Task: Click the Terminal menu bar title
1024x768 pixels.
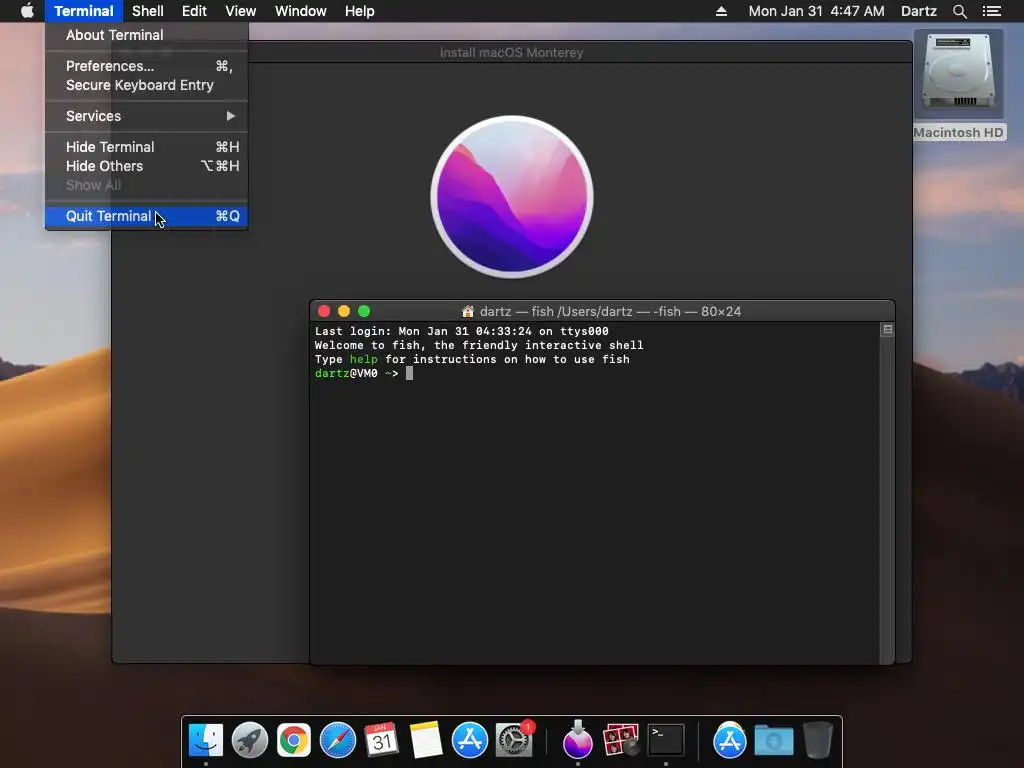Action: (84, 11)
